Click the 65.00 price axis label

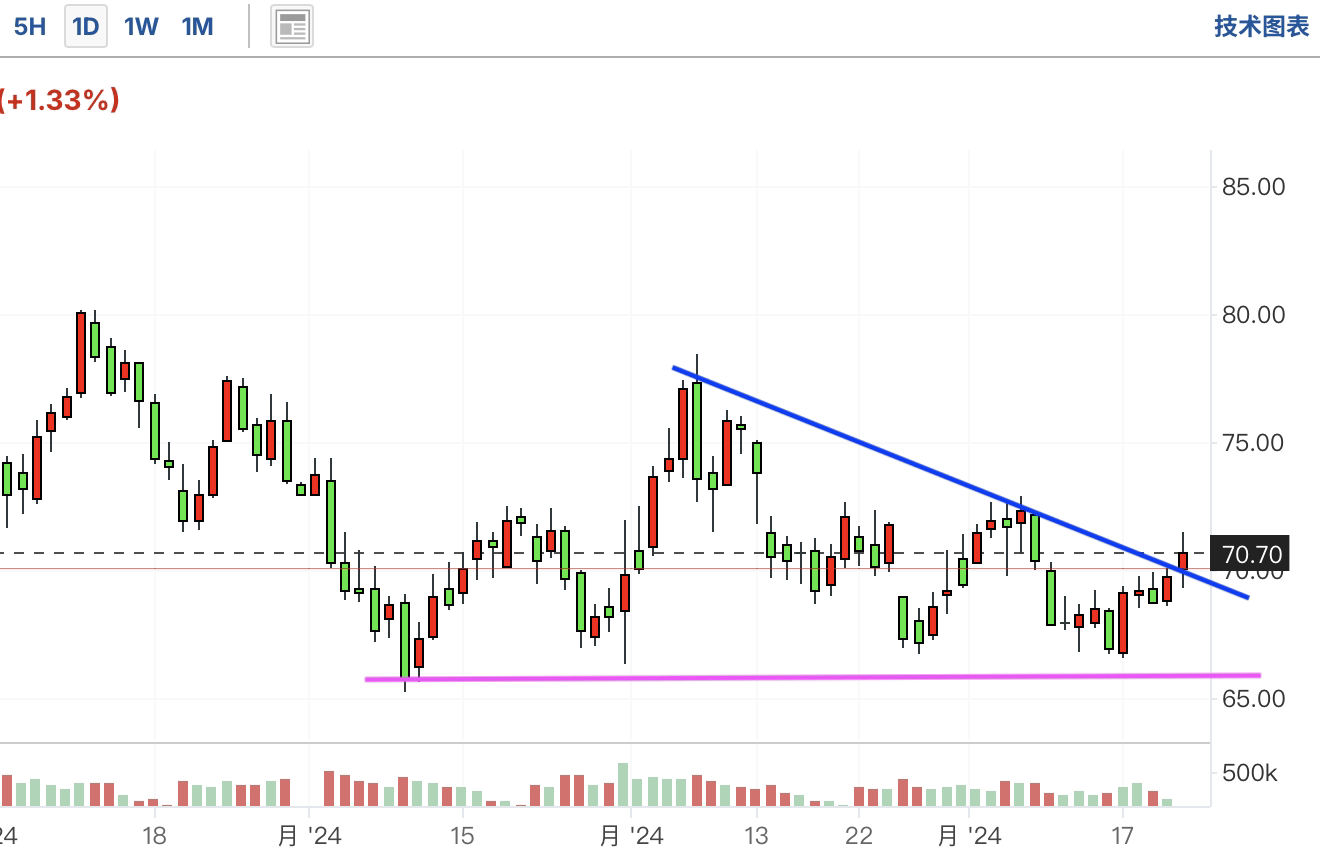tap(1252, 698)
